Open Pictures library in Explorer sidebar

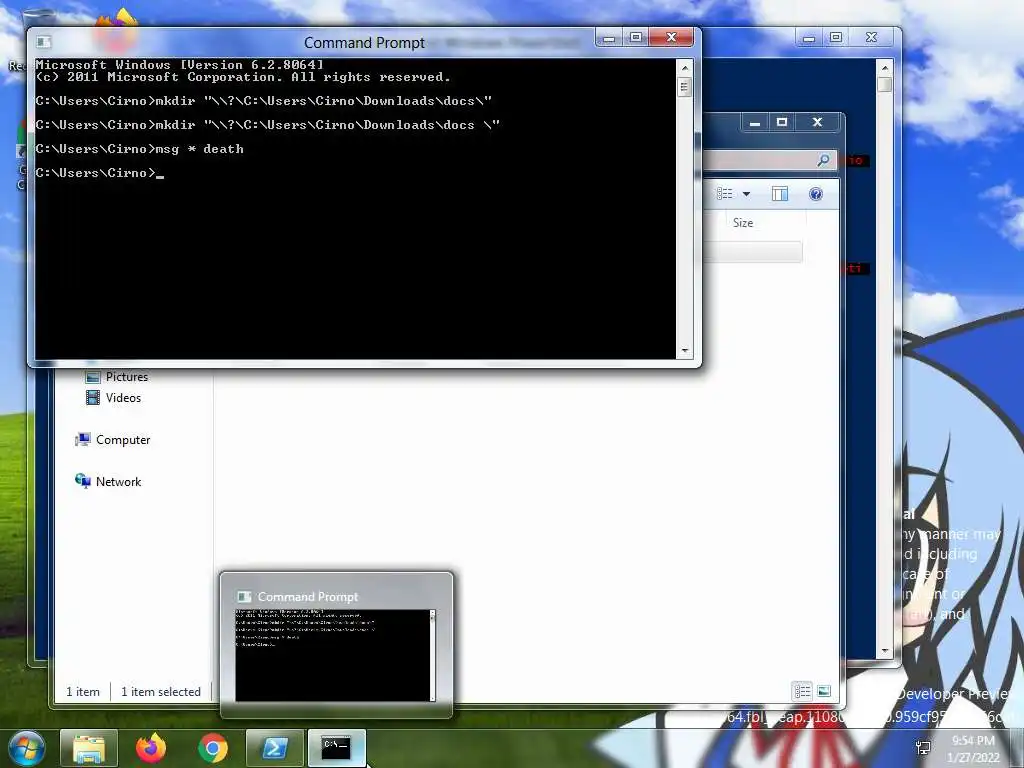[118, 377]
